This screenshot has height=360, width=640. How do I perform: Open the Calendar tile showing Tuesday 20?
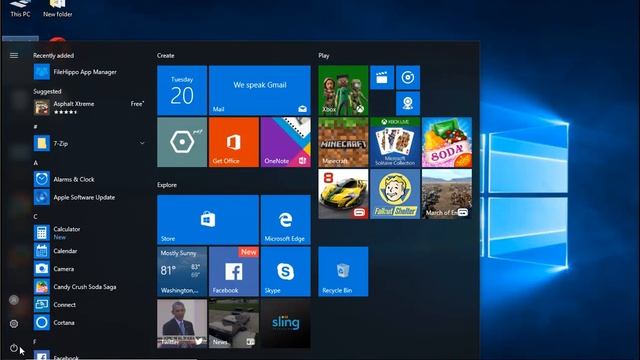point(182,91)
